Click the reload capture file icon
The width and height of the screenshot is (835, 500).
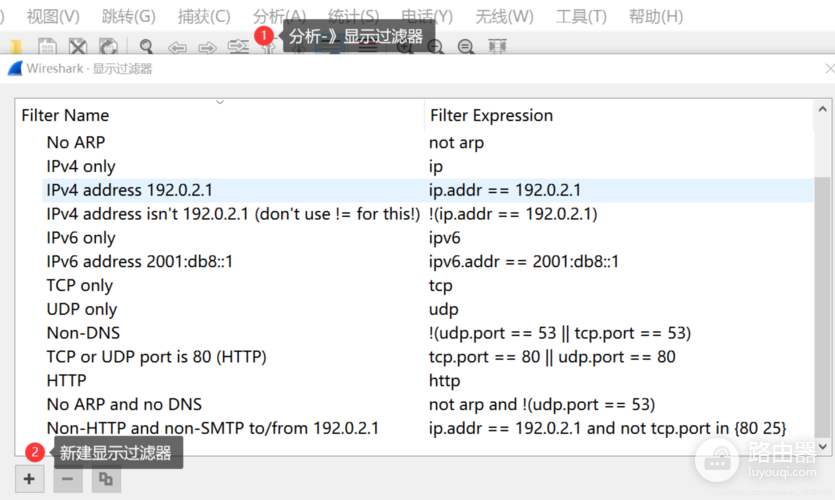pyautogui.click(x=108, y=47)
